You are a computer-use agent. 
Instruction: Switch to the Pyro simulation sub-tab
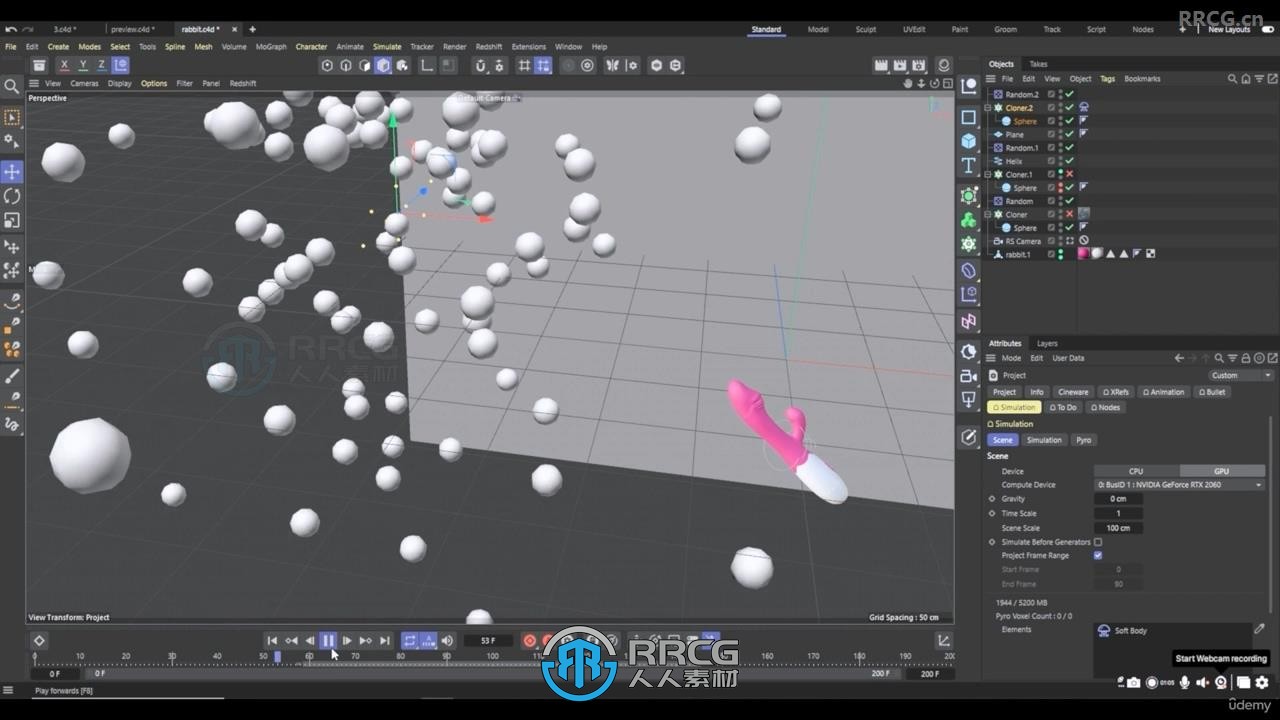point(1084,440)
